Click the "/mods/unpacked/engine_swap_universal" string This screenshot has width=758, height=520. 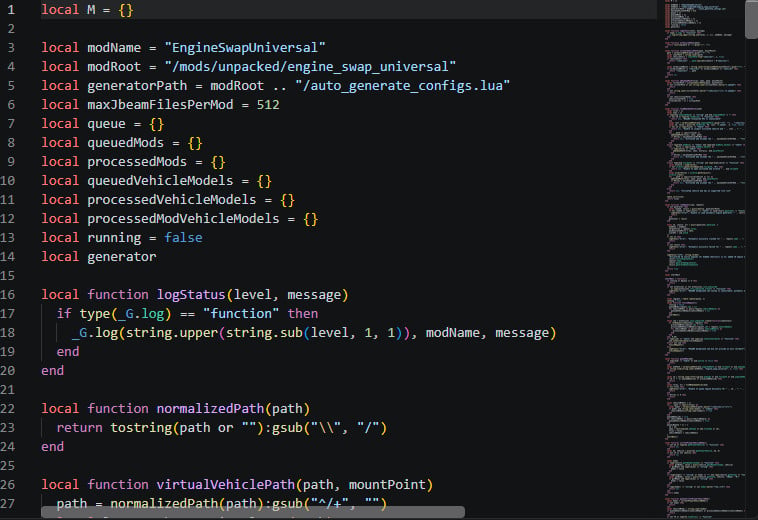tap(310, 67)
